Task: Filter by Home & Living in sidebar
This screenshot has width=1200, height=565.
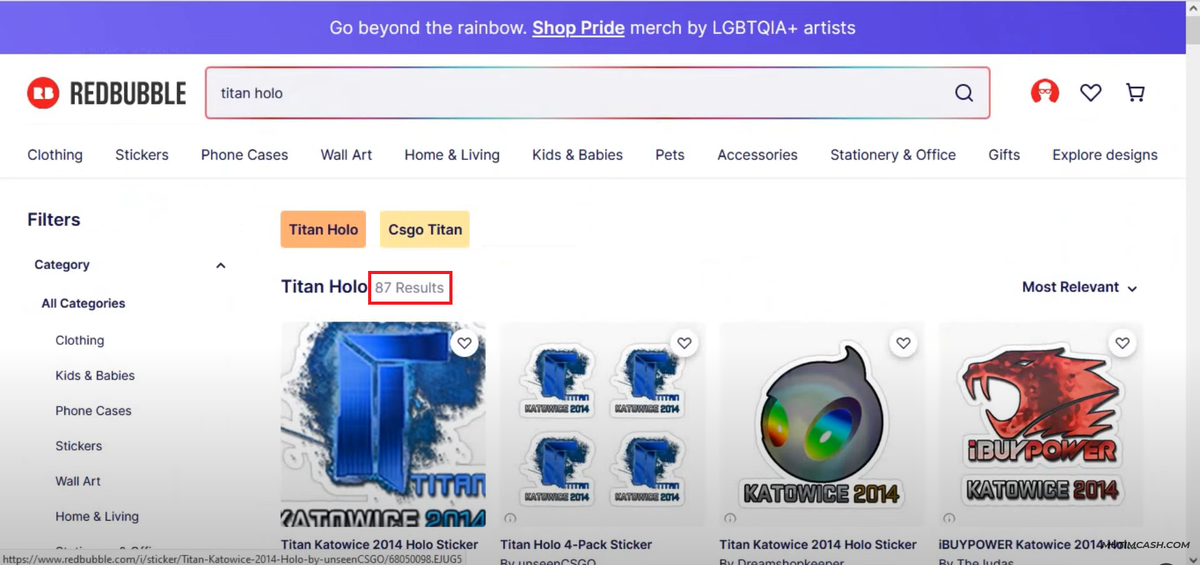Action: [97, 517]
